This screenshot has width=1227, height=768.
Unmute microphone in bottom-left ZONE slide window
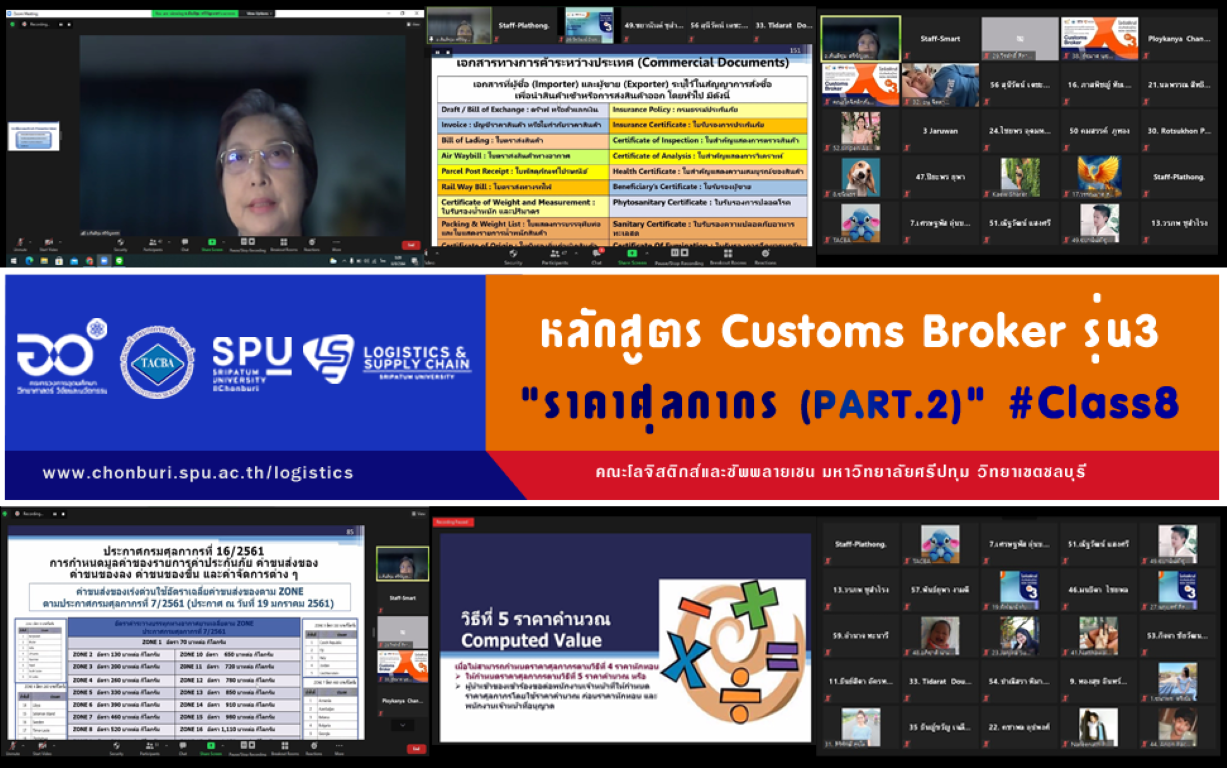click(x=14, y=746)
